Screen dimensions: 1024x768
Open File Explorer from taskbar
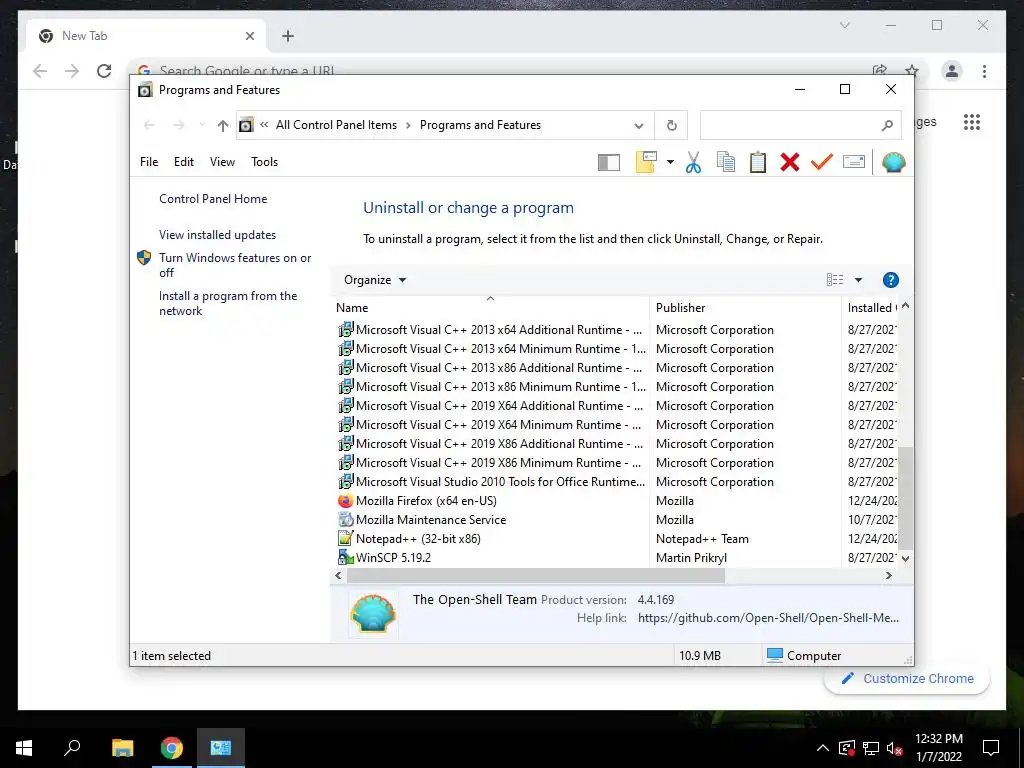(x=122, y=748)
